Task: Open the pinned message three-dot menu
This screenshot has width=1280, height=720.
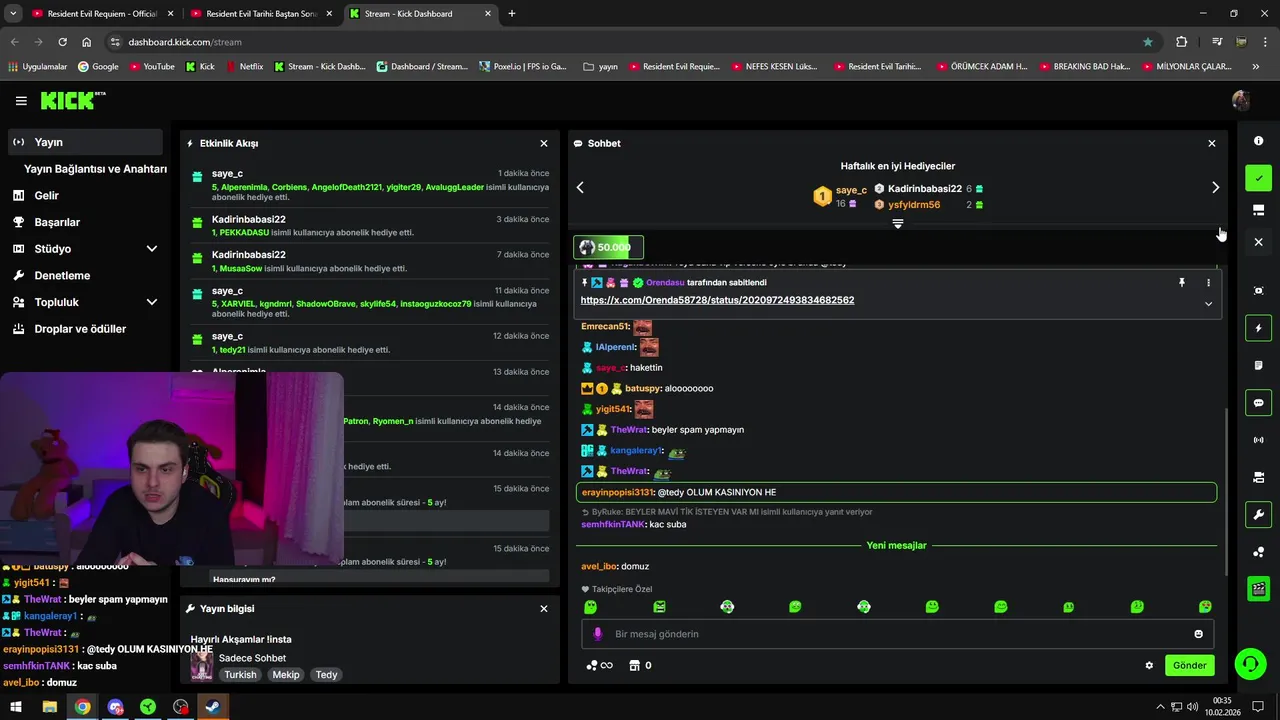Action: click(x=1208, y=283)
